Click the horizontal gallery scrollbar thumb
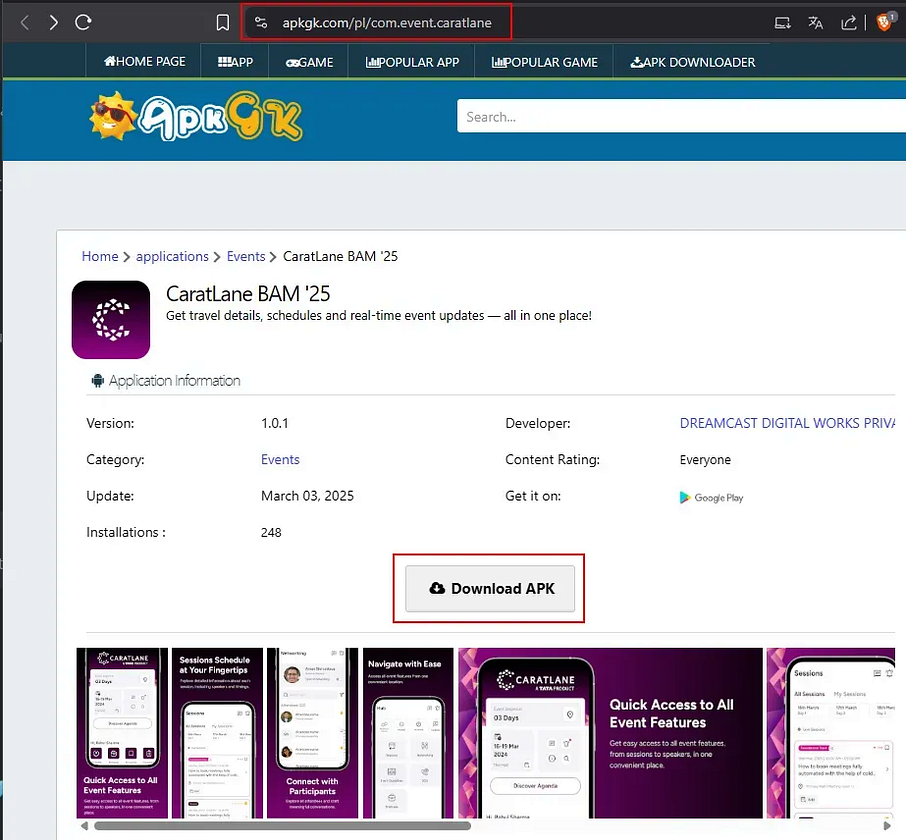This screenshot has width=906, height=840. tap(283, 826)
